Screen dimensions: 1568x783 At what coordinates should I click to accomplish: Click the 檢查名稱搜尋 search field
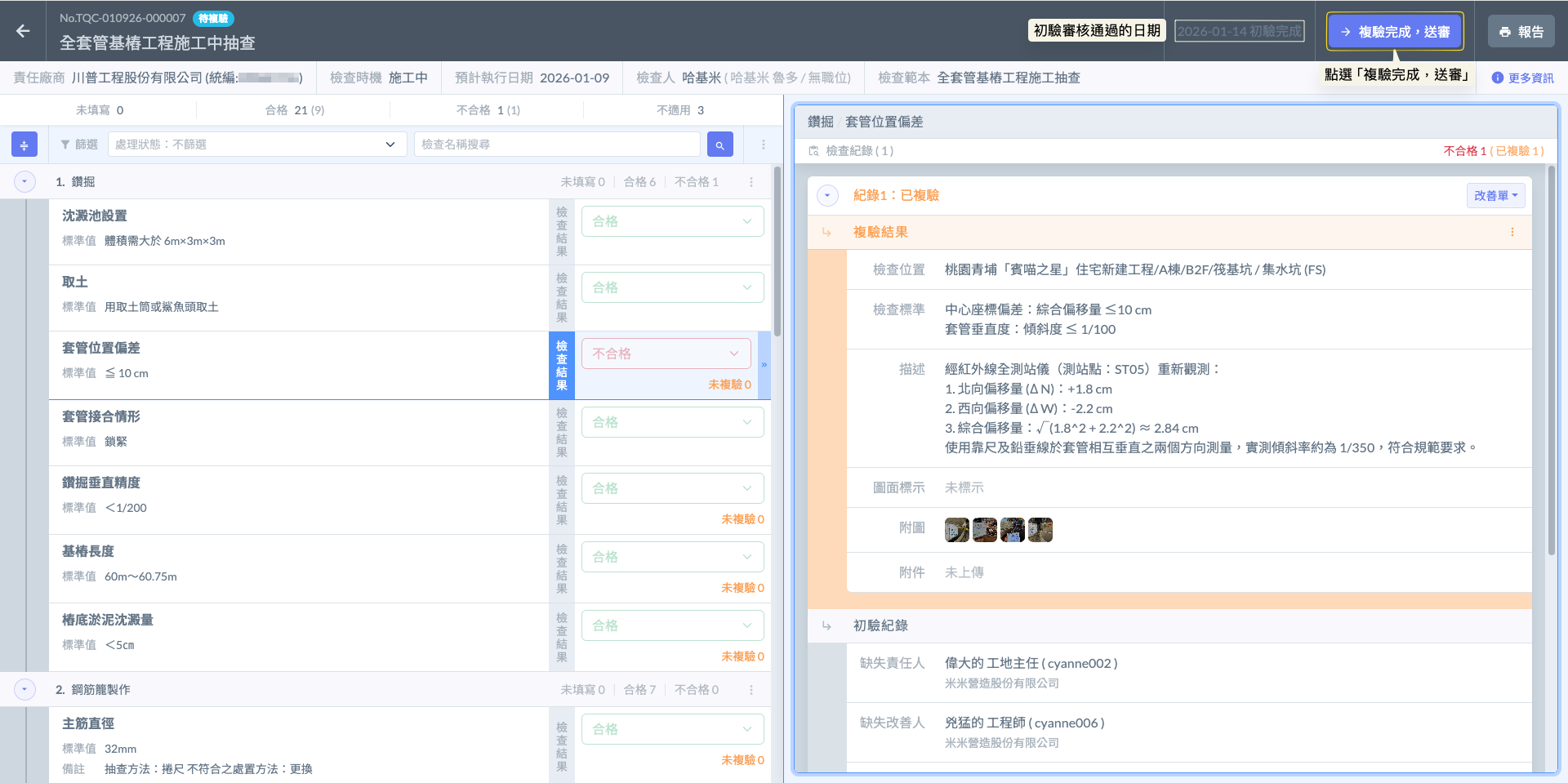pos(557,145)
